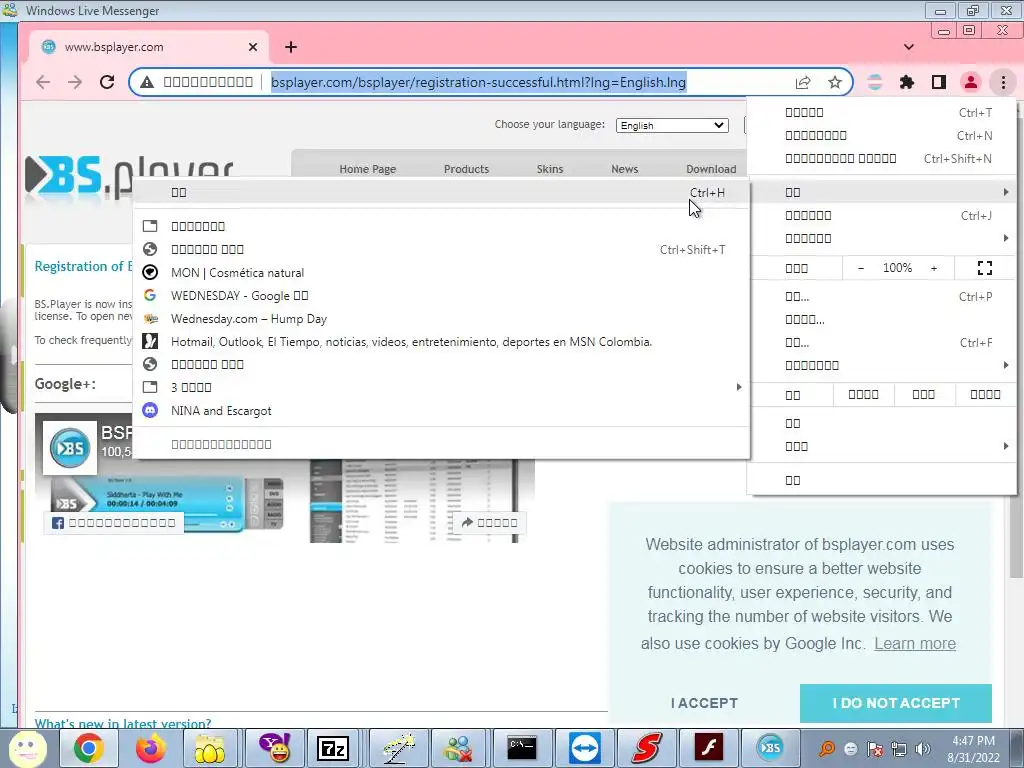The image size is (1024, 768).
Task: Open the Download navigation tab
Action: (x=711, y=169)
